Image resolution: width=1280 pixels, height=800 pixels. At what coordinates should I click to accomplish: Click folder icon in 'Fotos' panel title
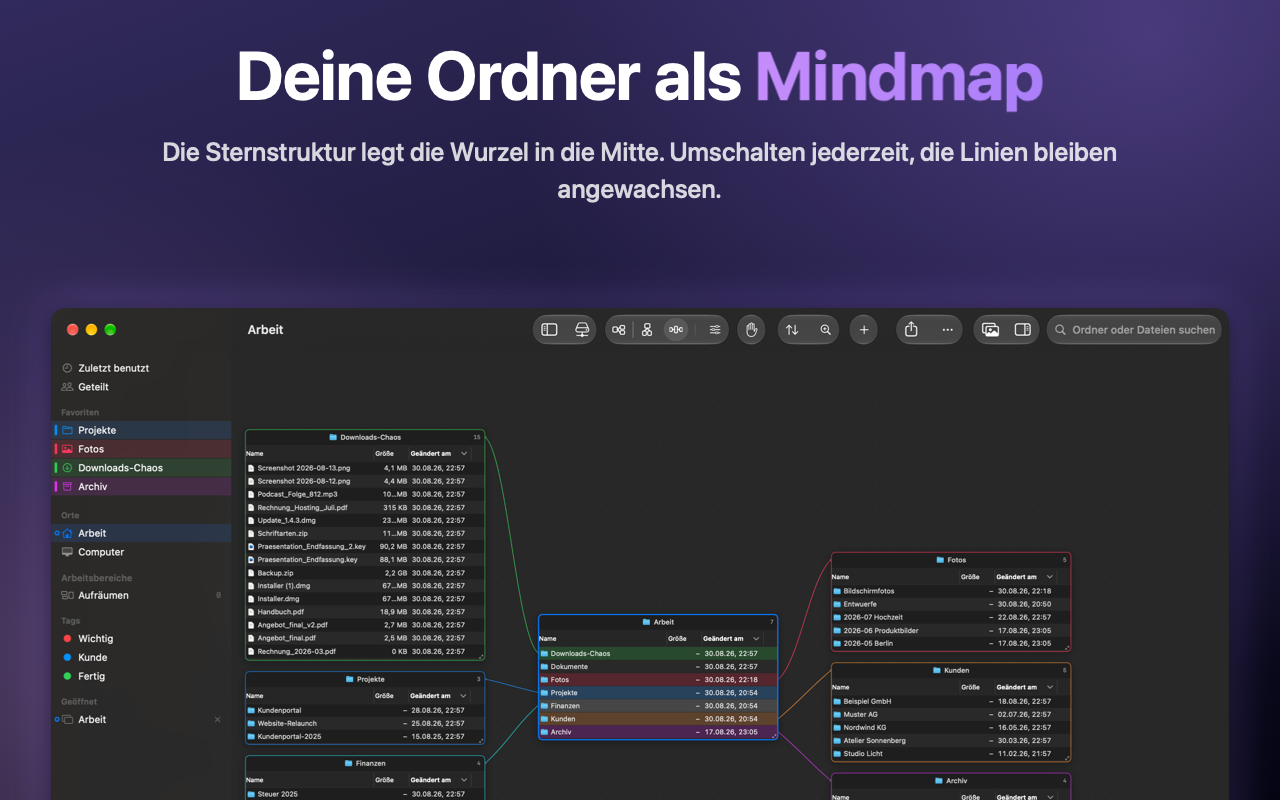click(940, 560)
